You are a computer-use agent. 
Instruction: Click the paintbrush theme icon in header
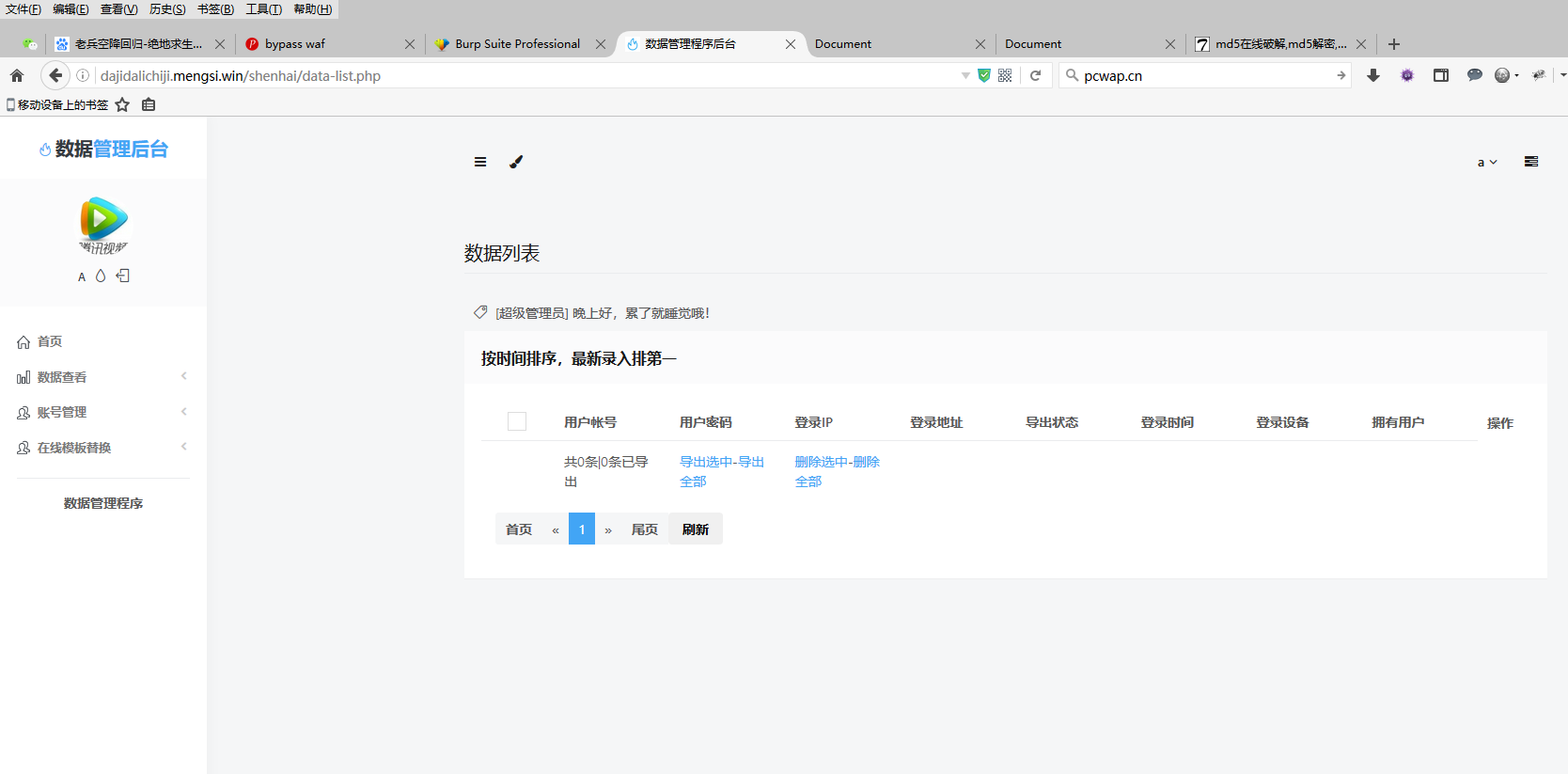point(516,162)
